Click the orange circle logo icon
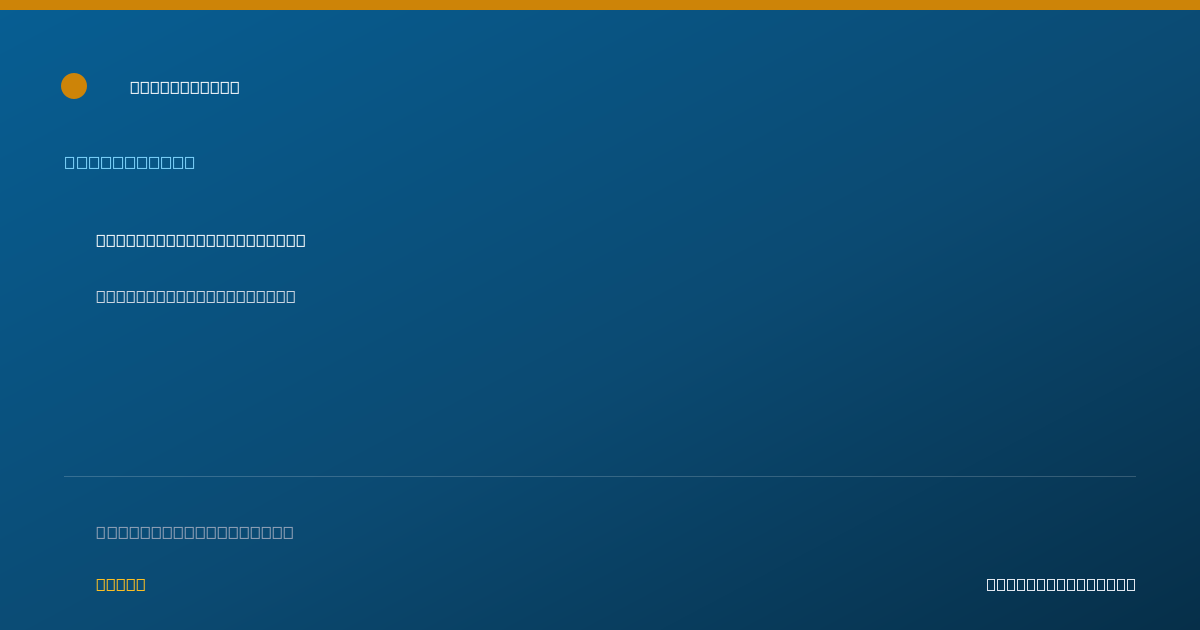This screenshot has width=1200, height=630. point(74,86)
